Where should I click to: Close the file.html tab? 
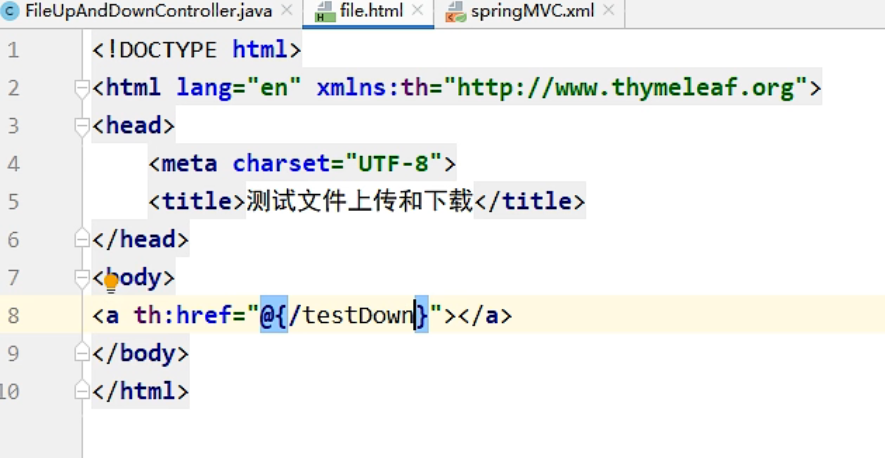[x=418, y=11]
